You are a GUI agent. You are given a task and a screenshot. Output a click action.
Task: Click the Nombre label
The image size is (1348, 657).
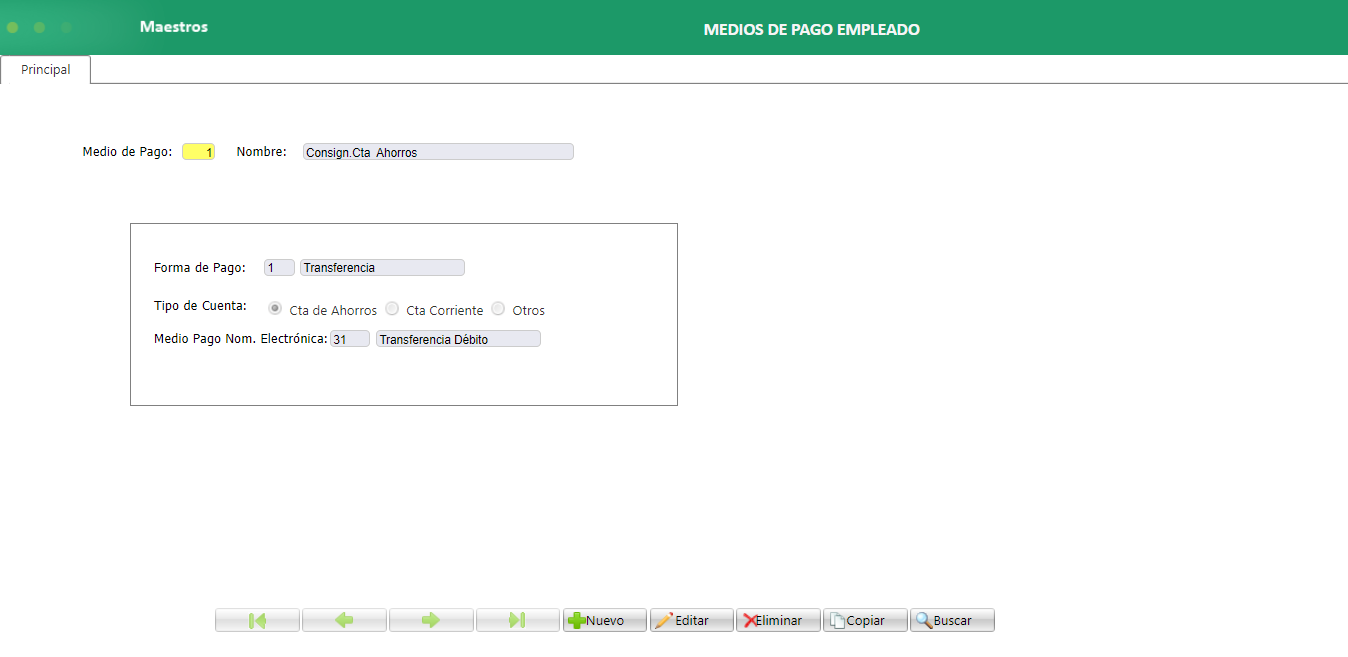point(262,152)
